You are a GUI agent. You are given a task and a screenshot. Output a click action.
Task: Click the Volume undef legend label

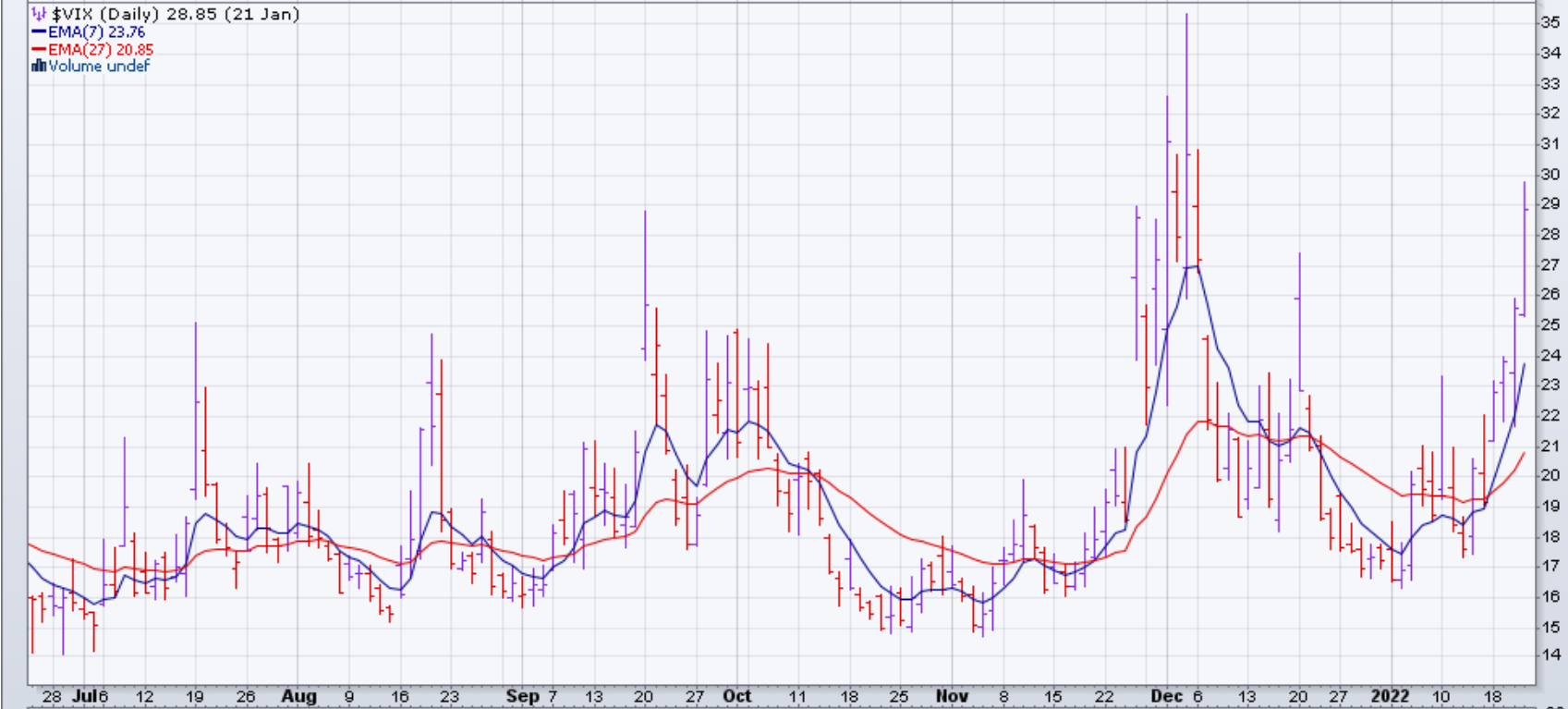click(99, 66)
